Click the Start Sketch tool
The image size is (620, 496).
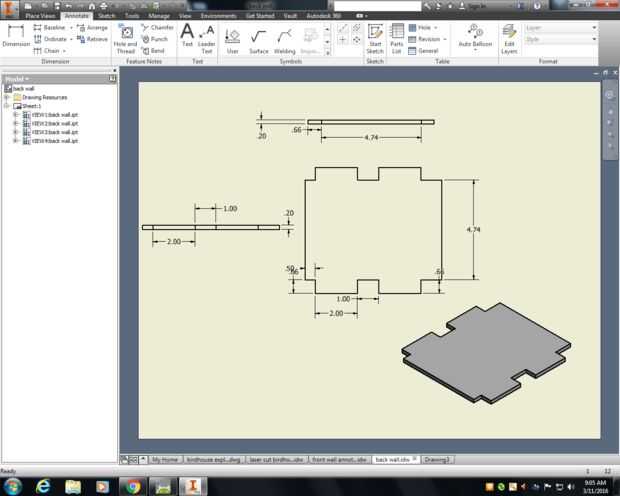tap(375, 39)
